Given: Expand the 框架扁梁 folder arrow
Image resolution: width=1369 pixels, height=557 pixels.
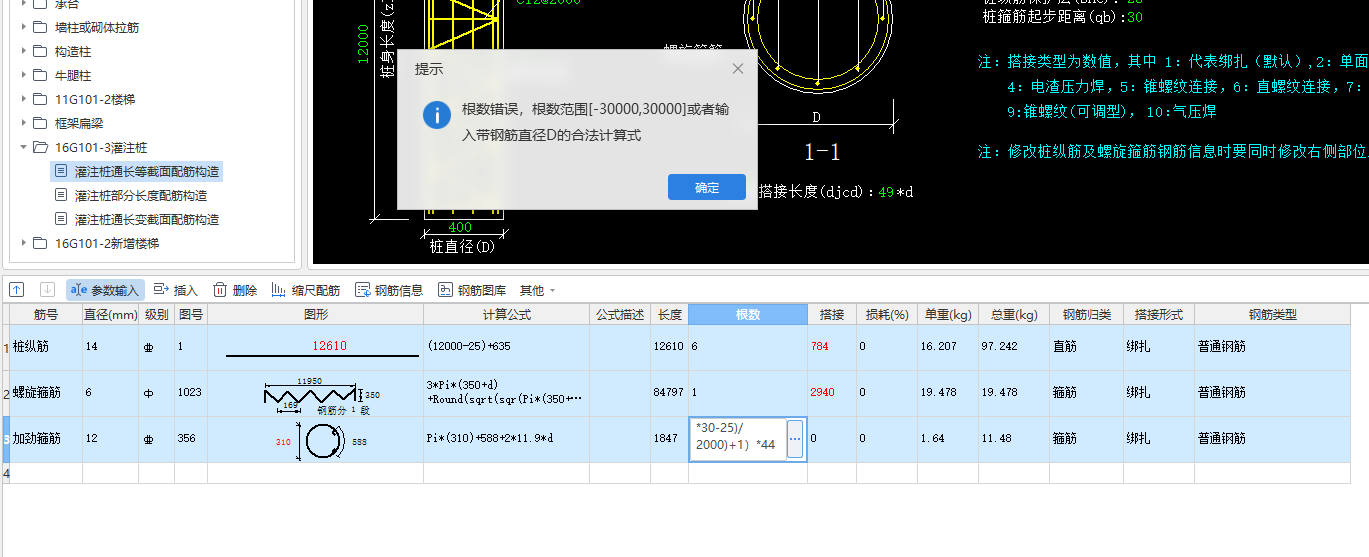Looking at the screenshot, I should pyautogui.click(x=24, y=123).
